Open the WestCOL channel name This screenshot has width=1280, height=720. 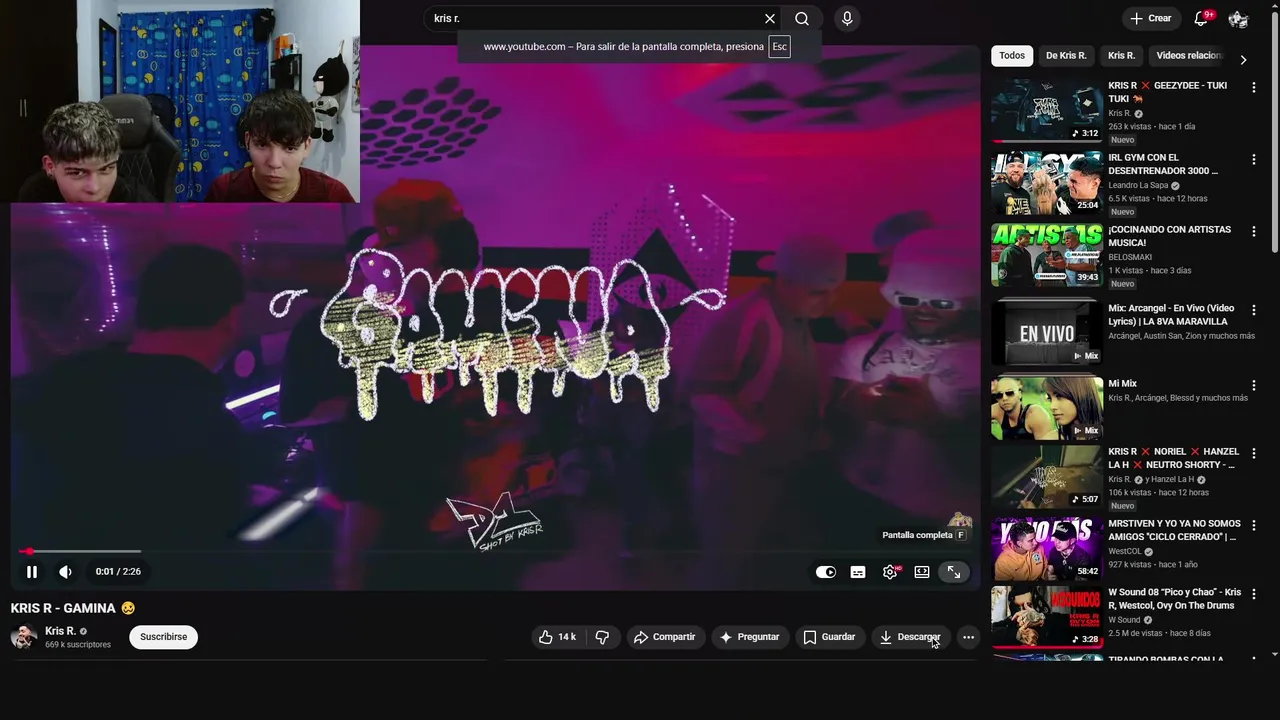pos(1125,551)
